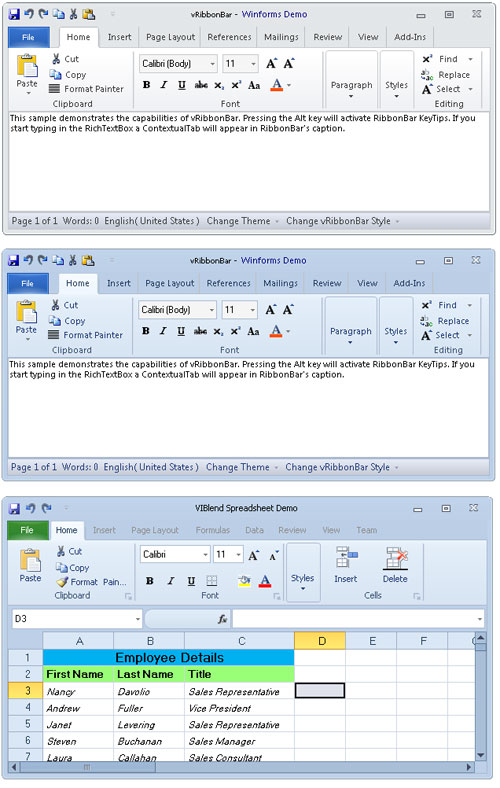Toggle Superscript in top window
The height and width of the screenshot is (788, 500).
click(236, 85)
